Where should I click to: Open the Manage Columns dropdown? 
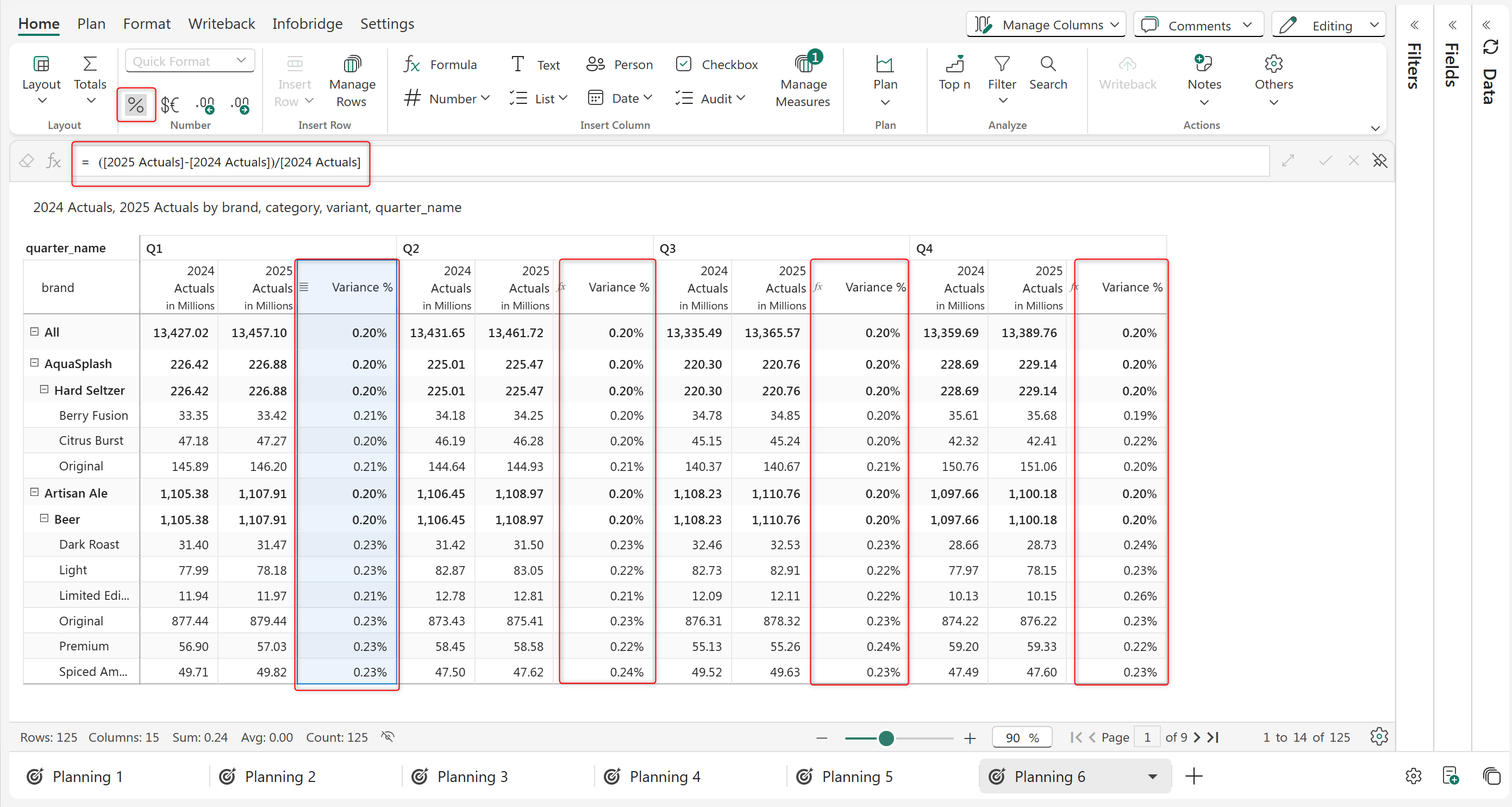click(1046, 24)
